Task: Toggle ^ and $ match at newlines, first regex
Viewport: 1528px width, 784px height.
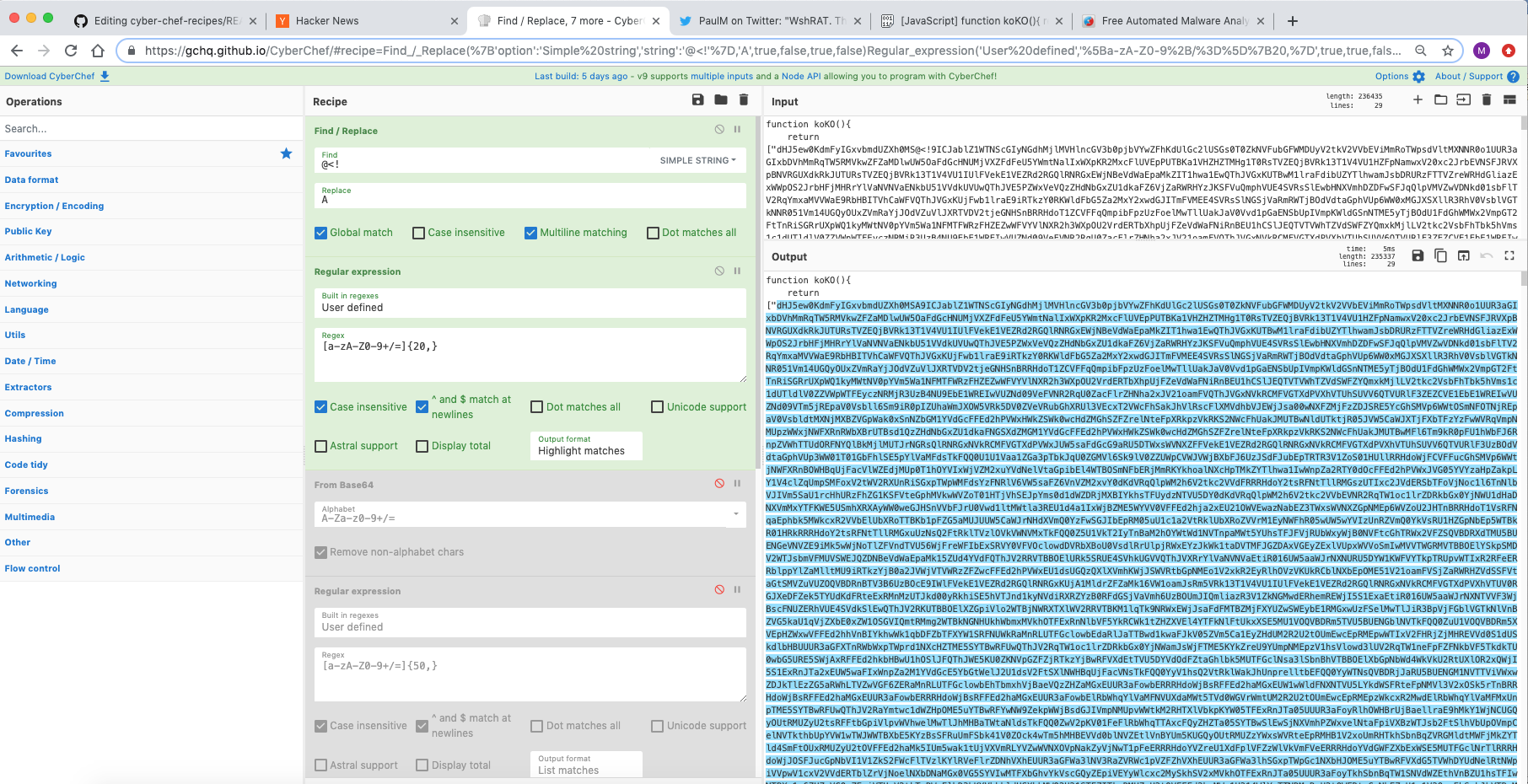Action: pyautogui.click(x=422, y=407)
